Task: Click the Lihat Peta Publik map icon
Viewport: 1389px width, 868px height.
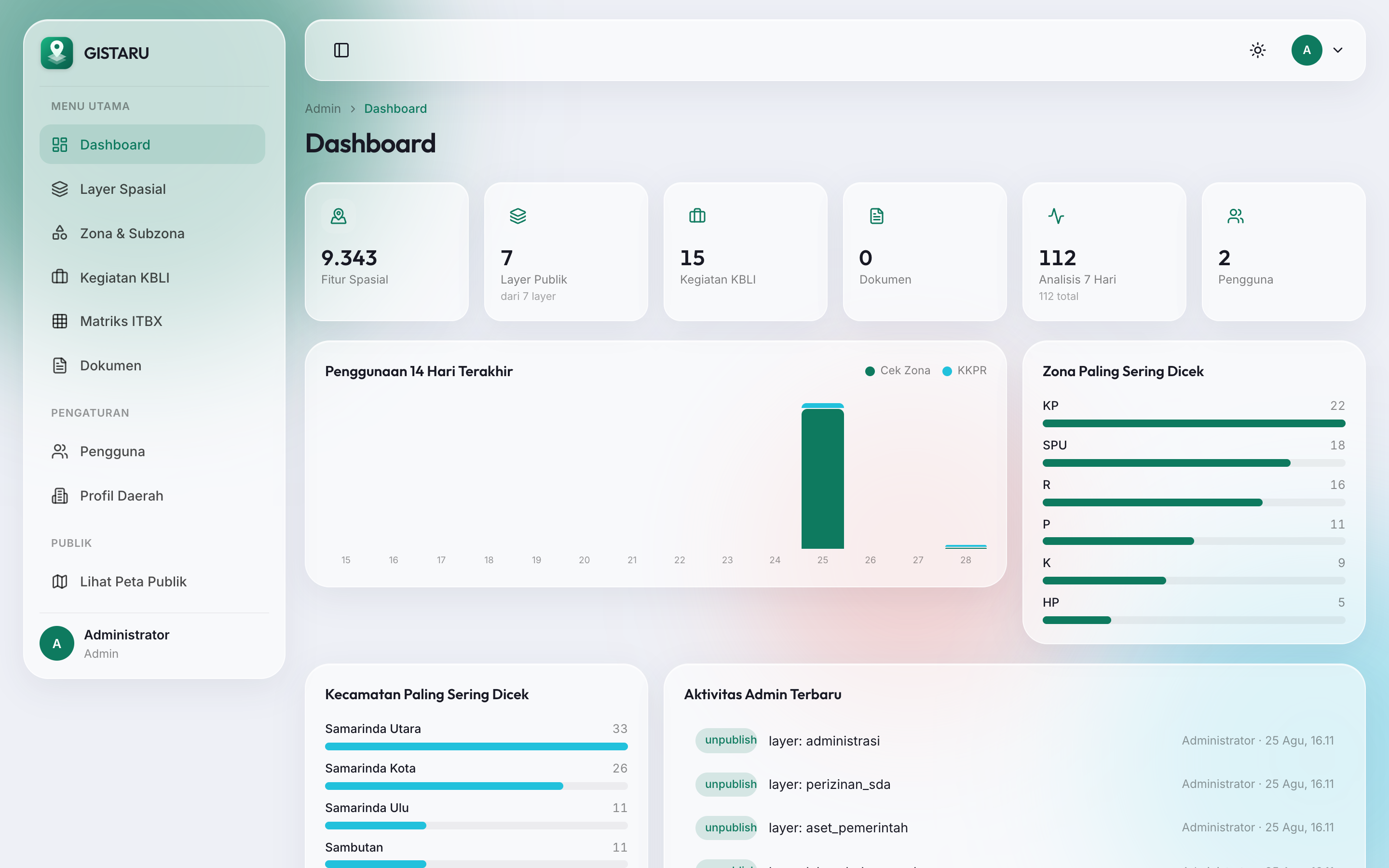Action: coord(60,582)
